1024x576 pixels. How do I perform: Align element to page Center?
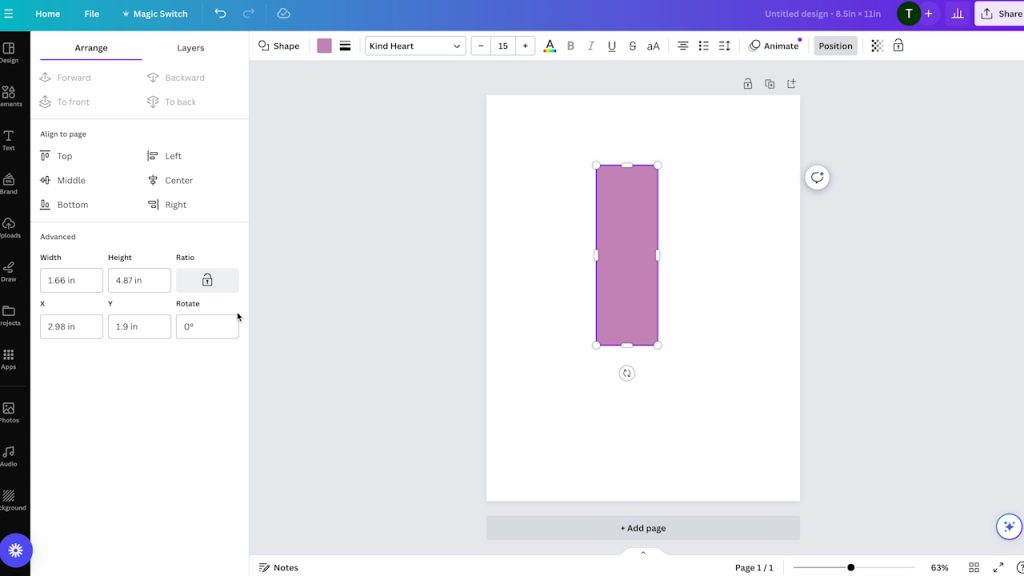point(170,181)
